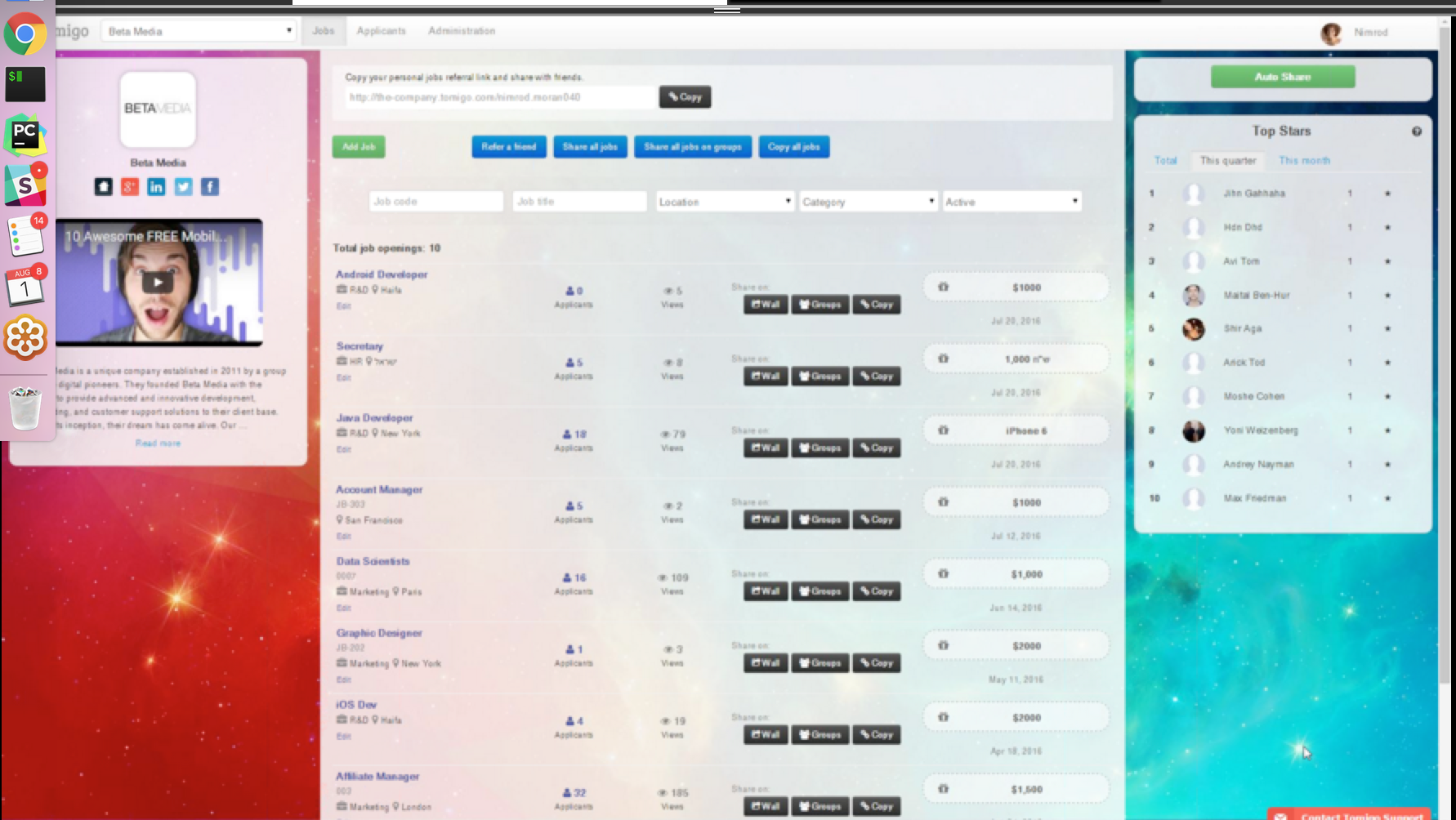Open the Data Scientists job link
This screenshot has height=820, width=1456.
(373, 561)
